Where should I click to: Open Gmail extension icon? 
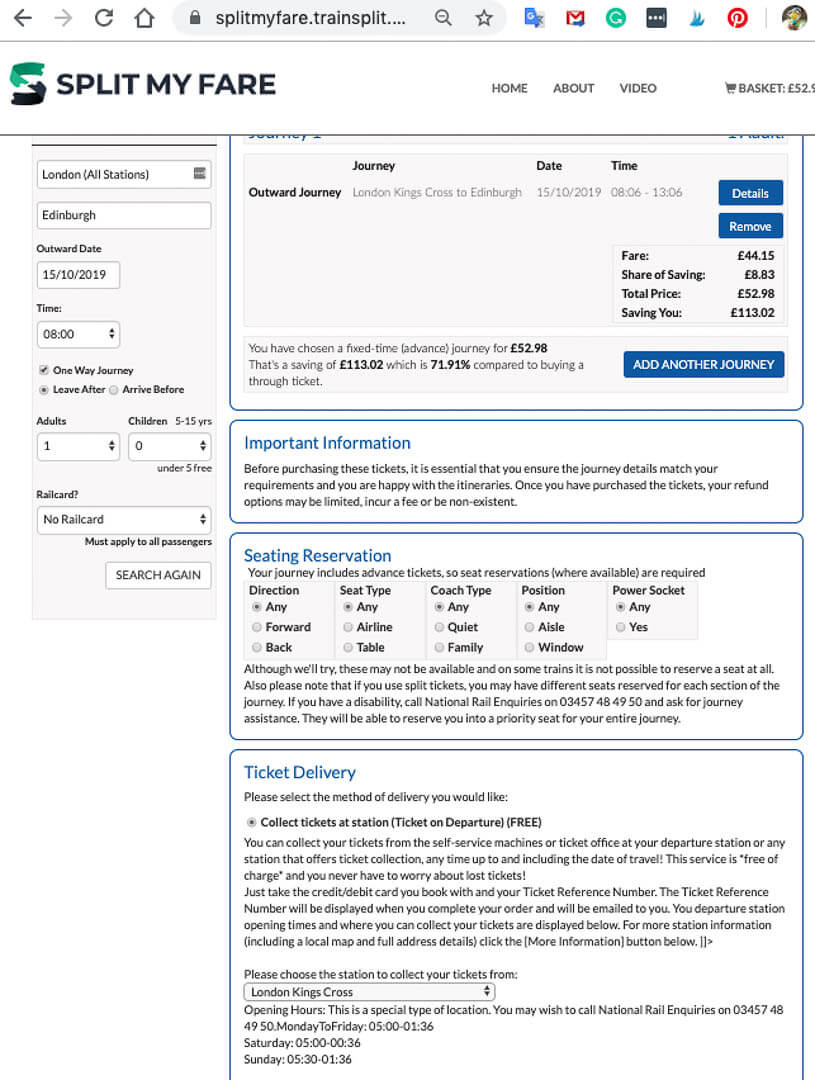tap(575, 18)
